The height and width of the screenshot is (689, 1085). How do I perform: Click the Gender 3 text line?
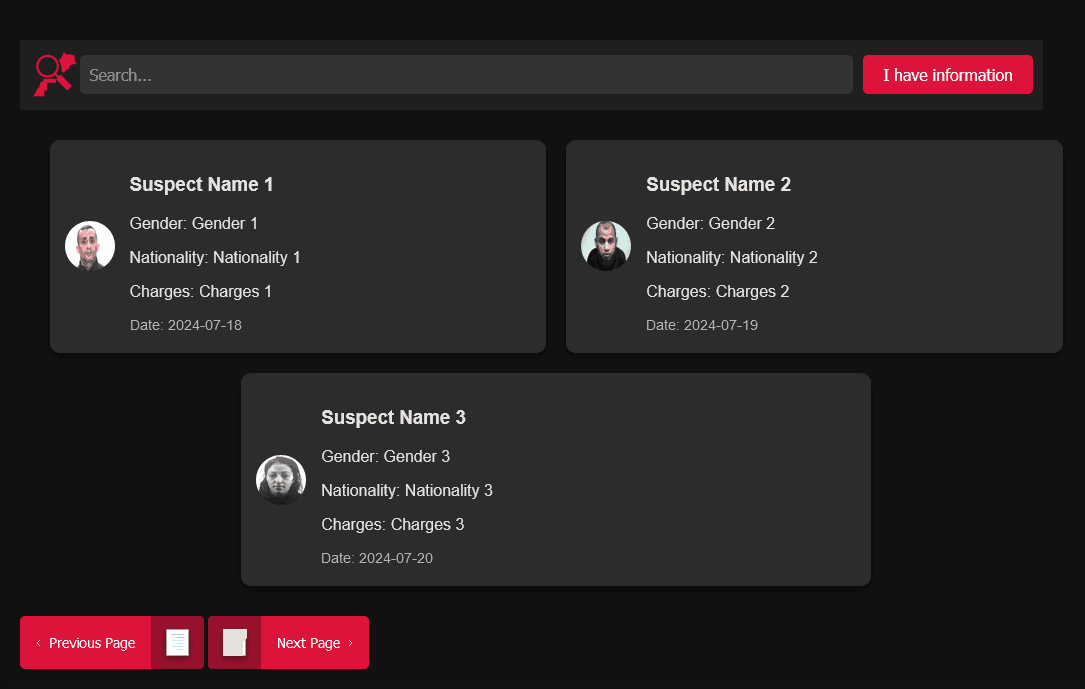(x=386, y=457)
